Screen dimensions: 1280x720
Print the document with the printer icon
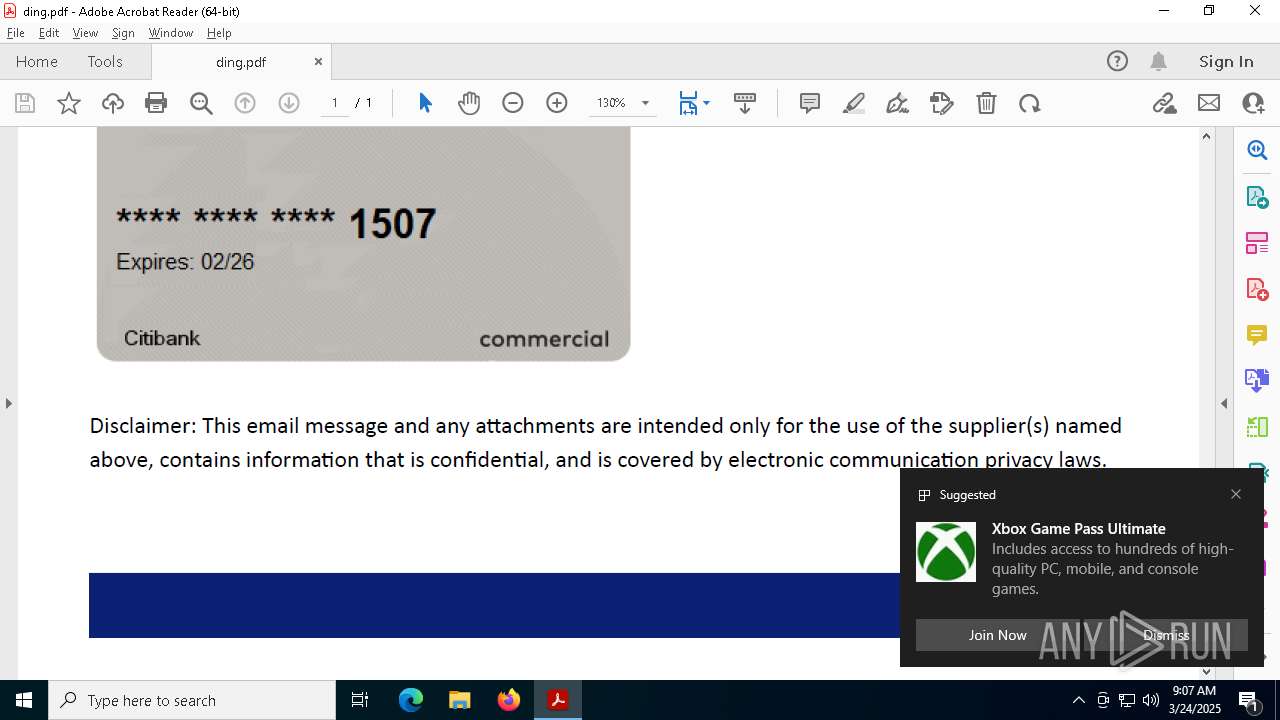pos(156,103)
